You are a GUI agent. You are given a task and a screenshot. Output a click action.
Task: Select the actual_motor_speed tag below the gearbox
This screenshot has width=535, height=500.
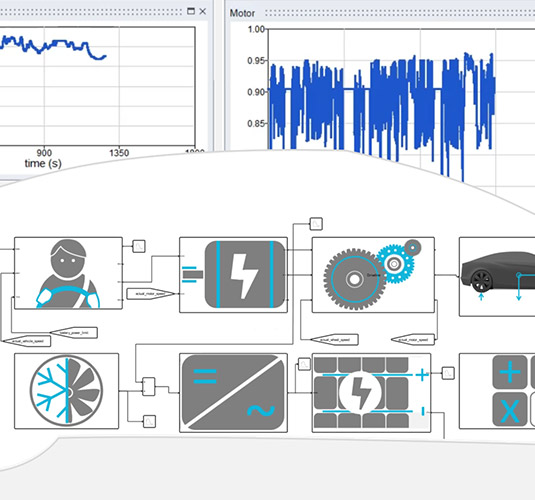(x=413, y=340)
